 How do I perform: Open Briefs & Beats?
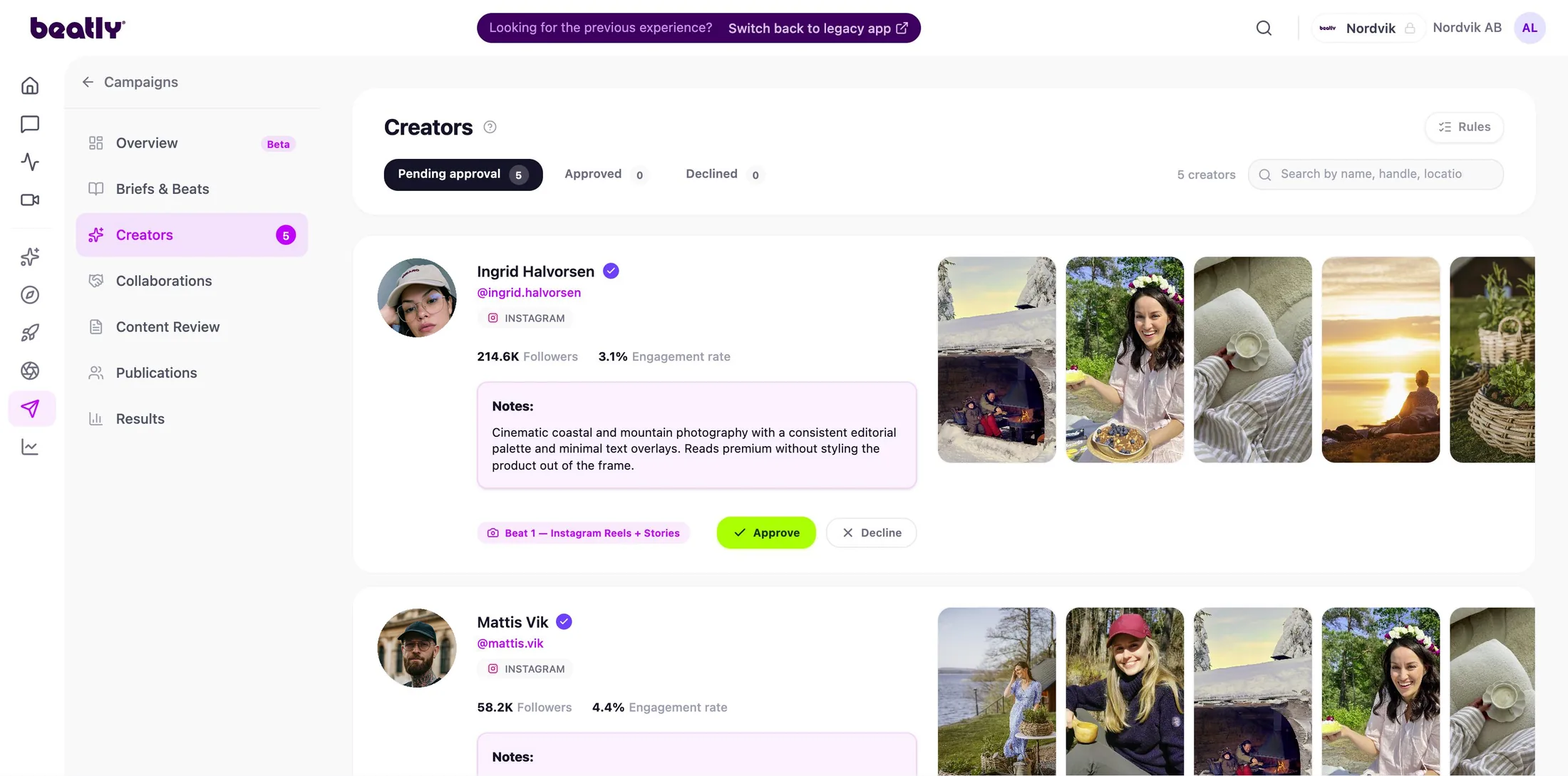[x=192, y=189]
